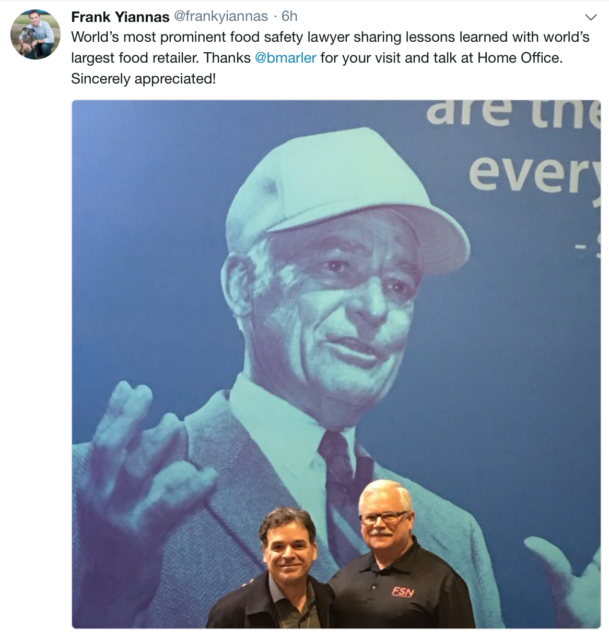Click the "ever" lettering on the wall
Screen dimensions: 609x640
click(x=534, y=175)
